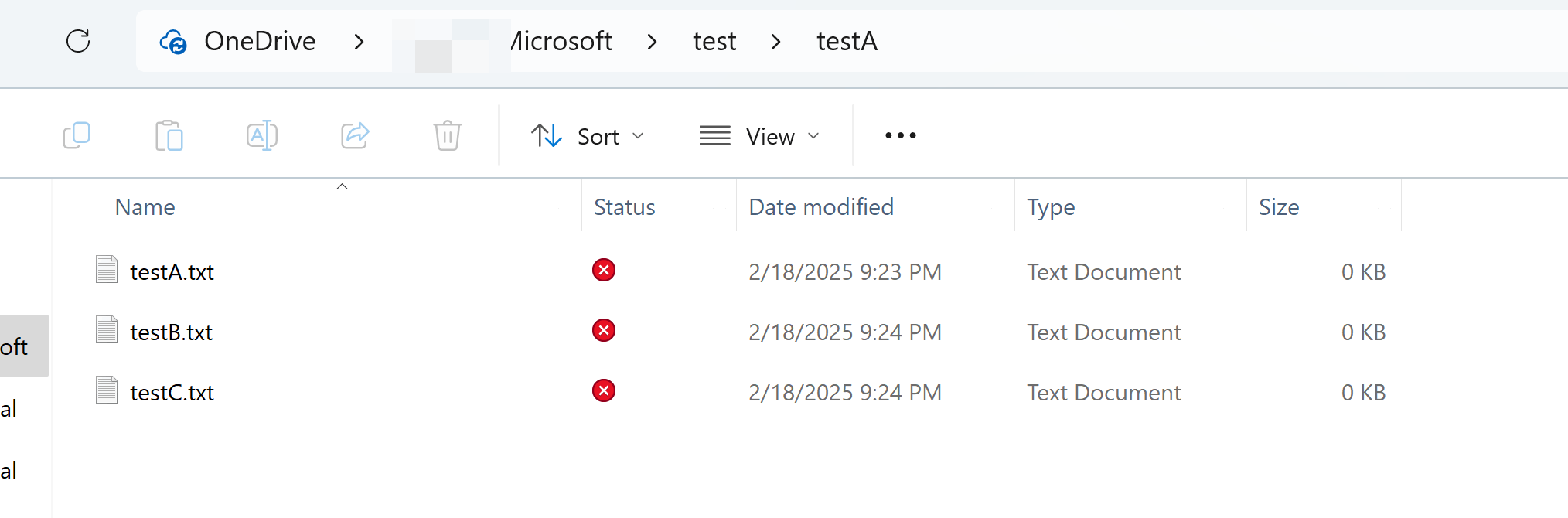
Task: Click the Refresh icon
Action: pos(78,41)
